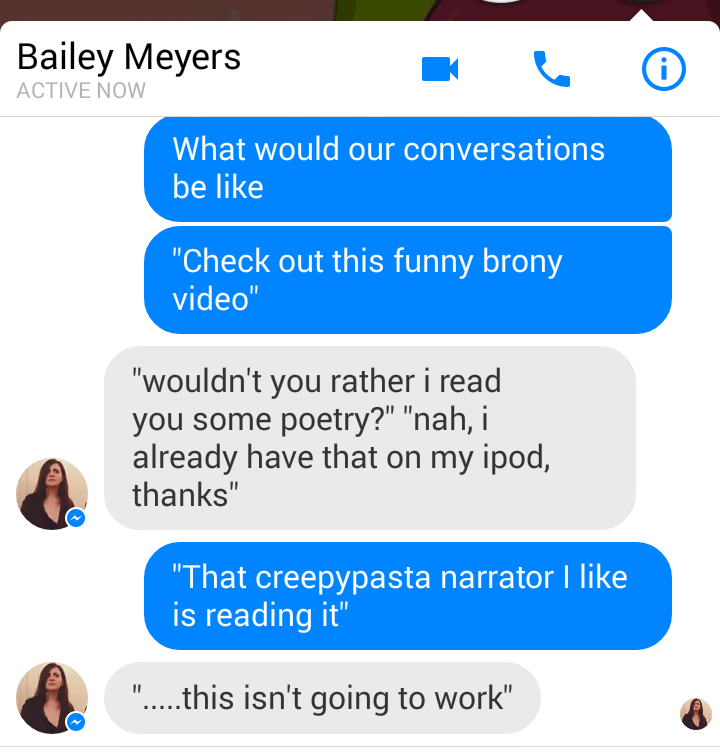Open conversation info via the i icon

[x=663, y=69]
